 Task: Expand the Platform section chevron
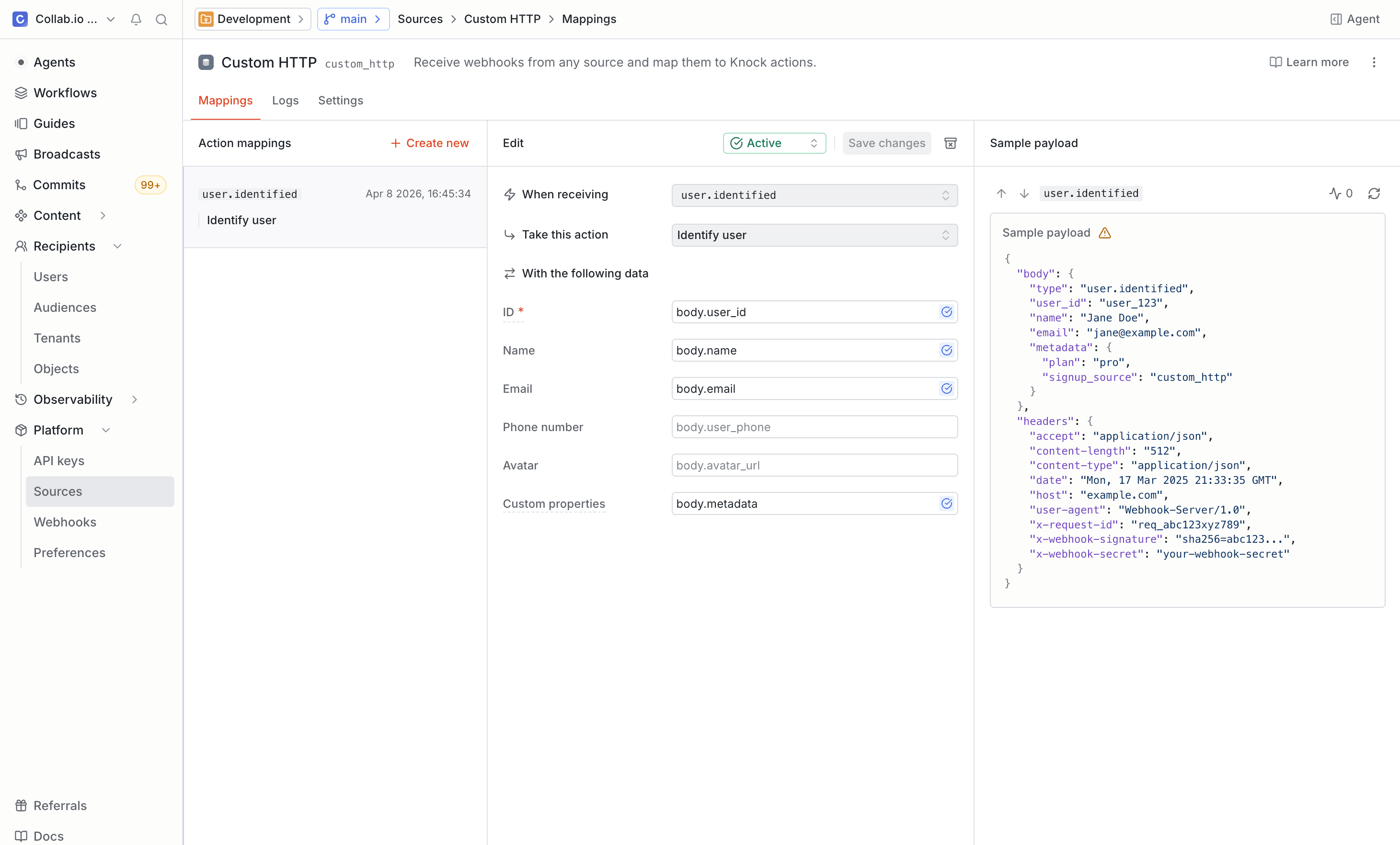coord(106,430)
